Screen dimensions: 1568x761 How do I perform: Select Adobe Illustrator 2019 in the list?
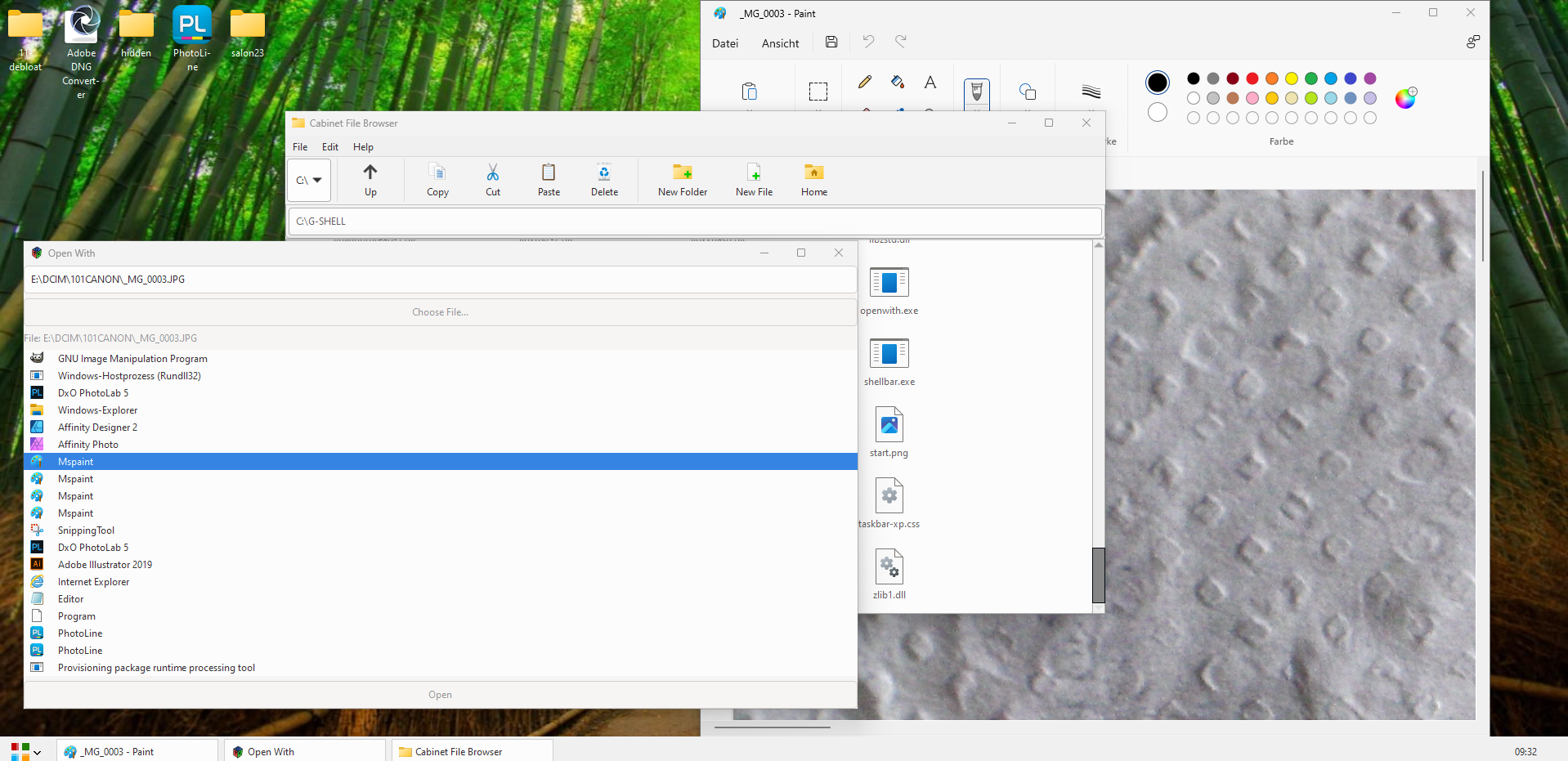tap(441, 565)
